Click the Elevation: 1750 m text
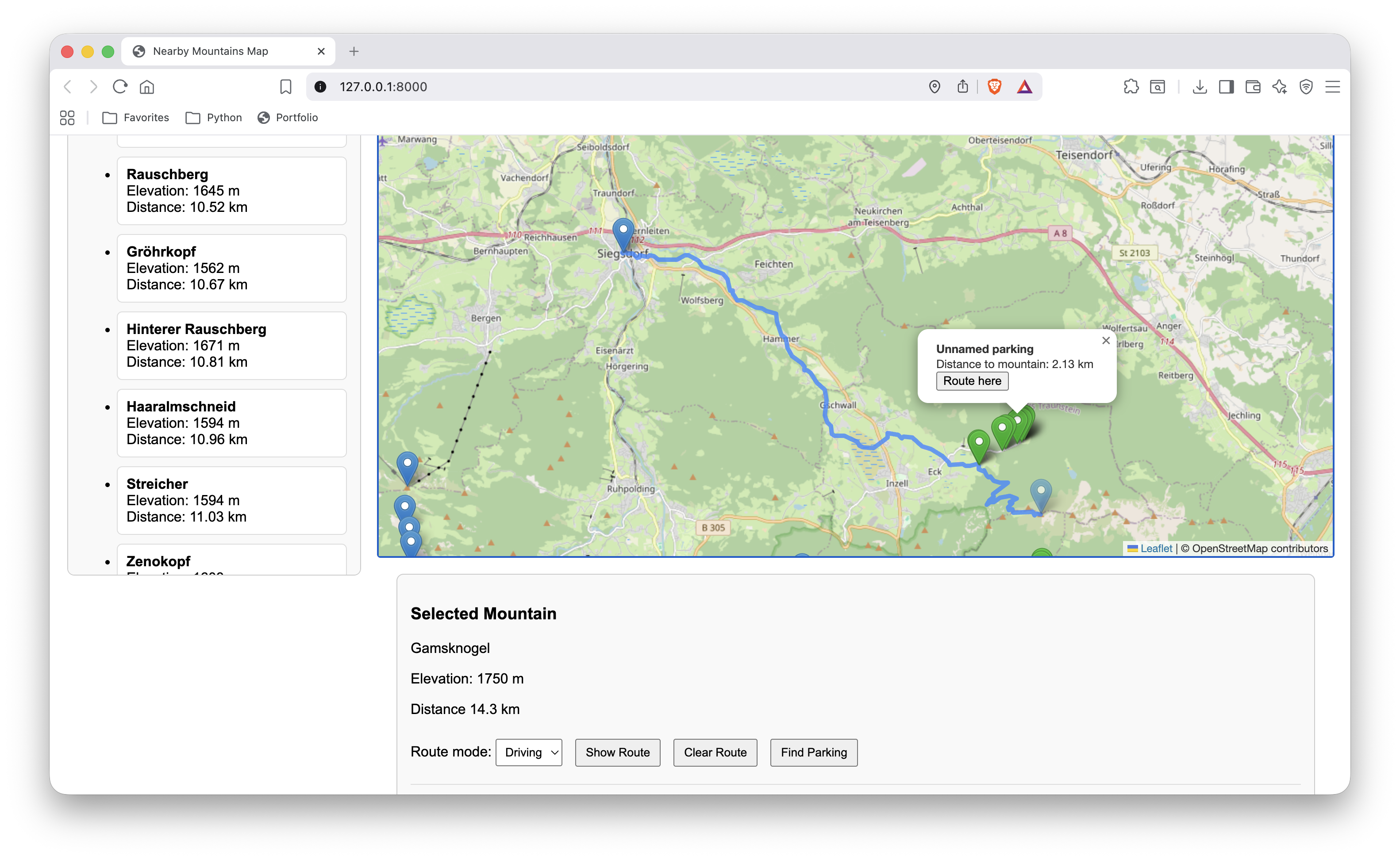Image resolution: width=1400 pixels, height=860 pixels. click(x=467, y=679)
